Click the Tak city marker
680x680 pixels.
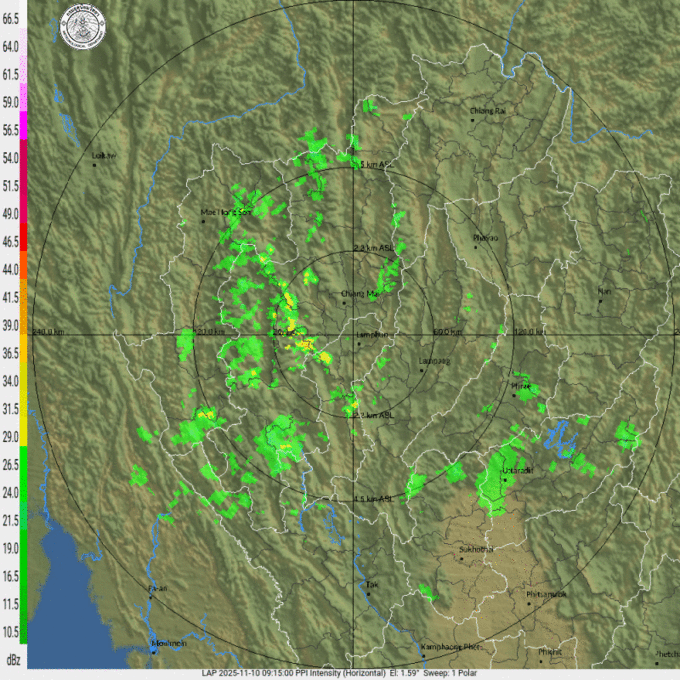[368, 594]
